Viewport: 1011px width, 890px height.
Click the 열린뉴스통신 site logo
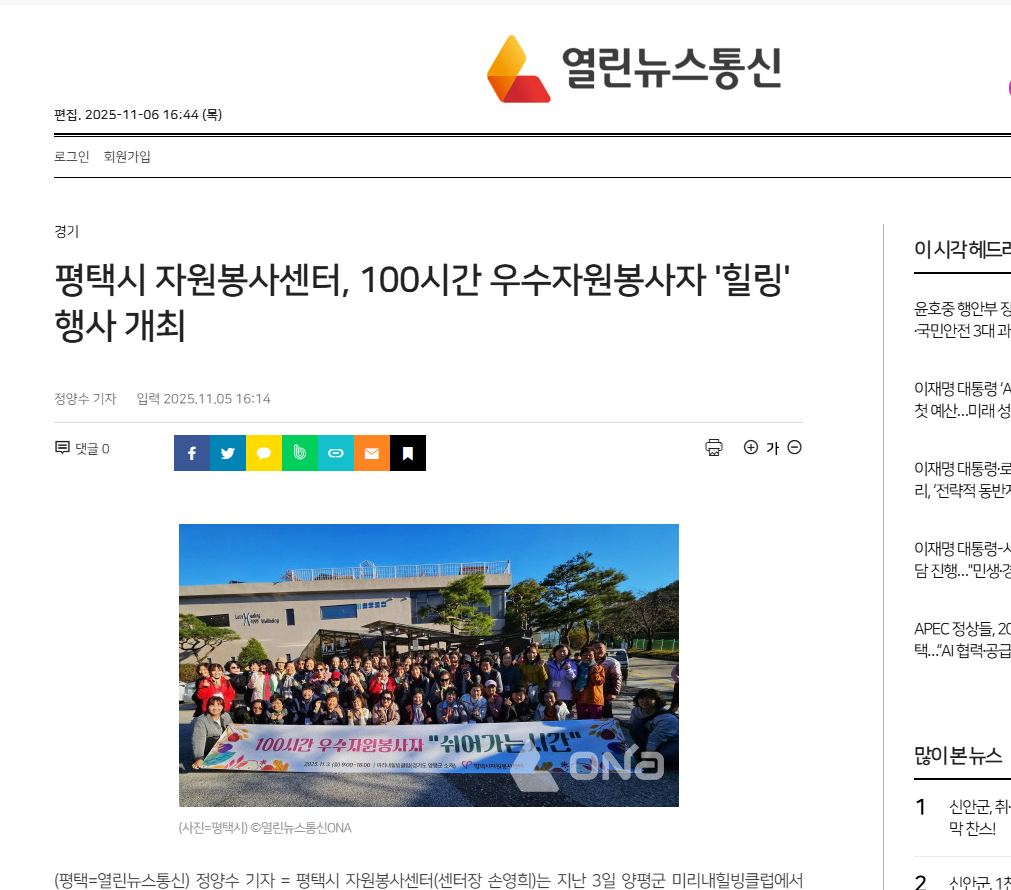pyautogui.click(x=633, y=68)
